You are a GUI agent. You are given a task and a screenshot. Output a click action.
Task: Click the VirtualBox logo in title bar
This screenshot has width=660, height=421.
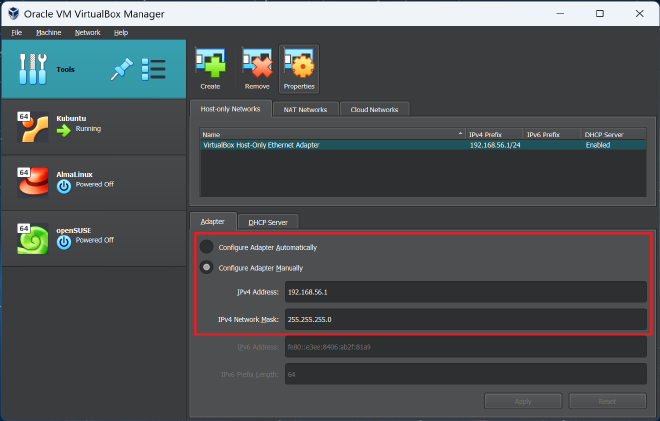[13, 13]
